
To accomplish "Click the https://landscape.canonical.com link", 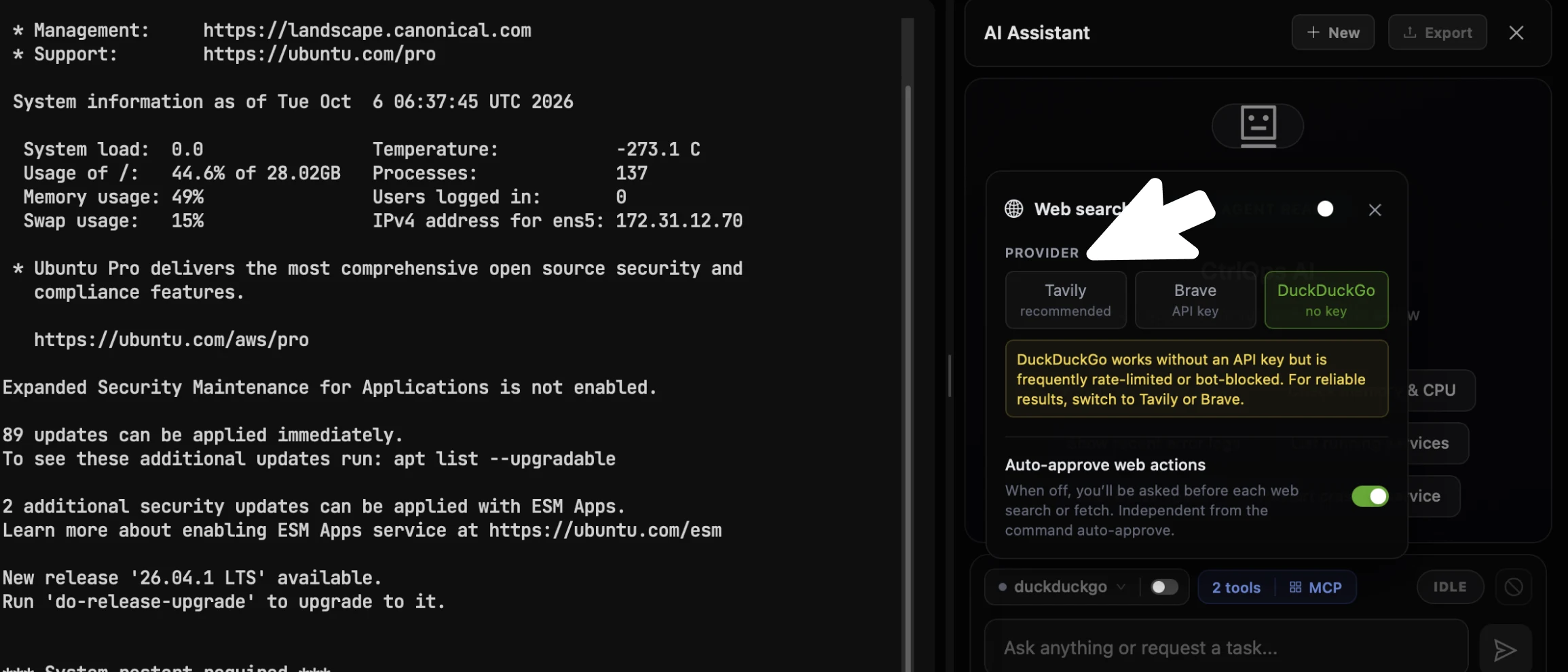I will 367,31.
